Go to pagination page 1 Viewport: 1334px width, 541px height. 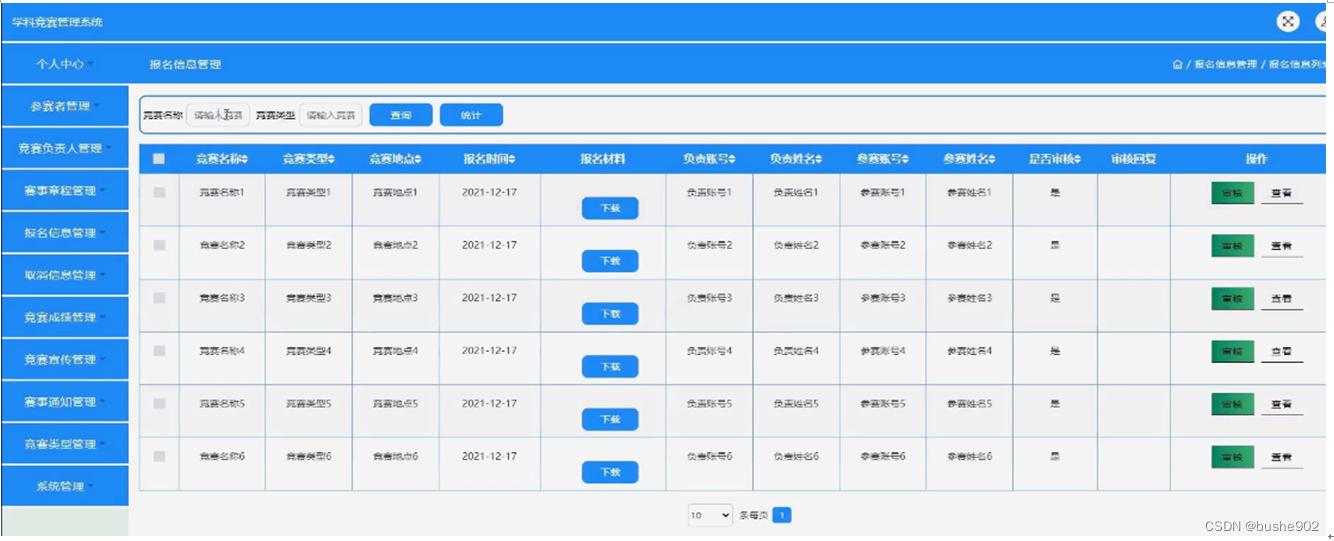click(782, 516)
